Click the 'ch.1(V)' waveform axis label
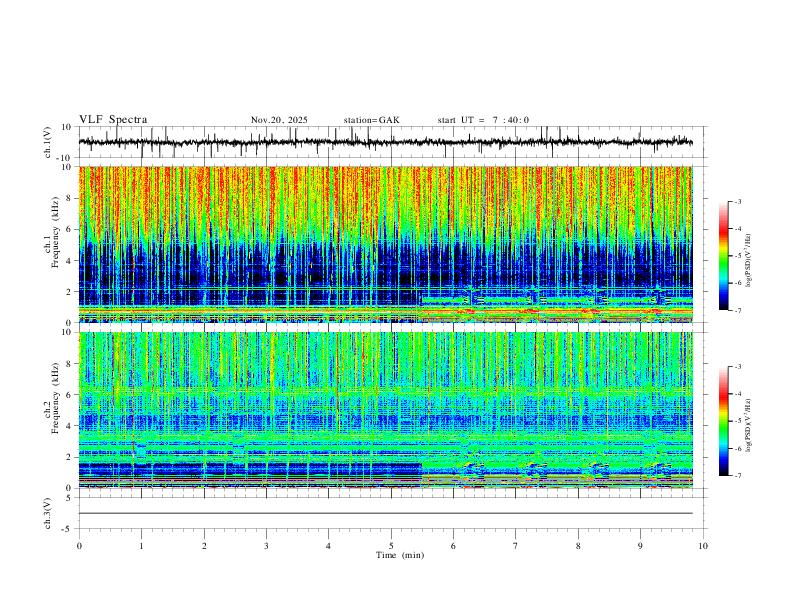Screen dimensions: 792x612 pyautogui.click(x=48, y=142)
